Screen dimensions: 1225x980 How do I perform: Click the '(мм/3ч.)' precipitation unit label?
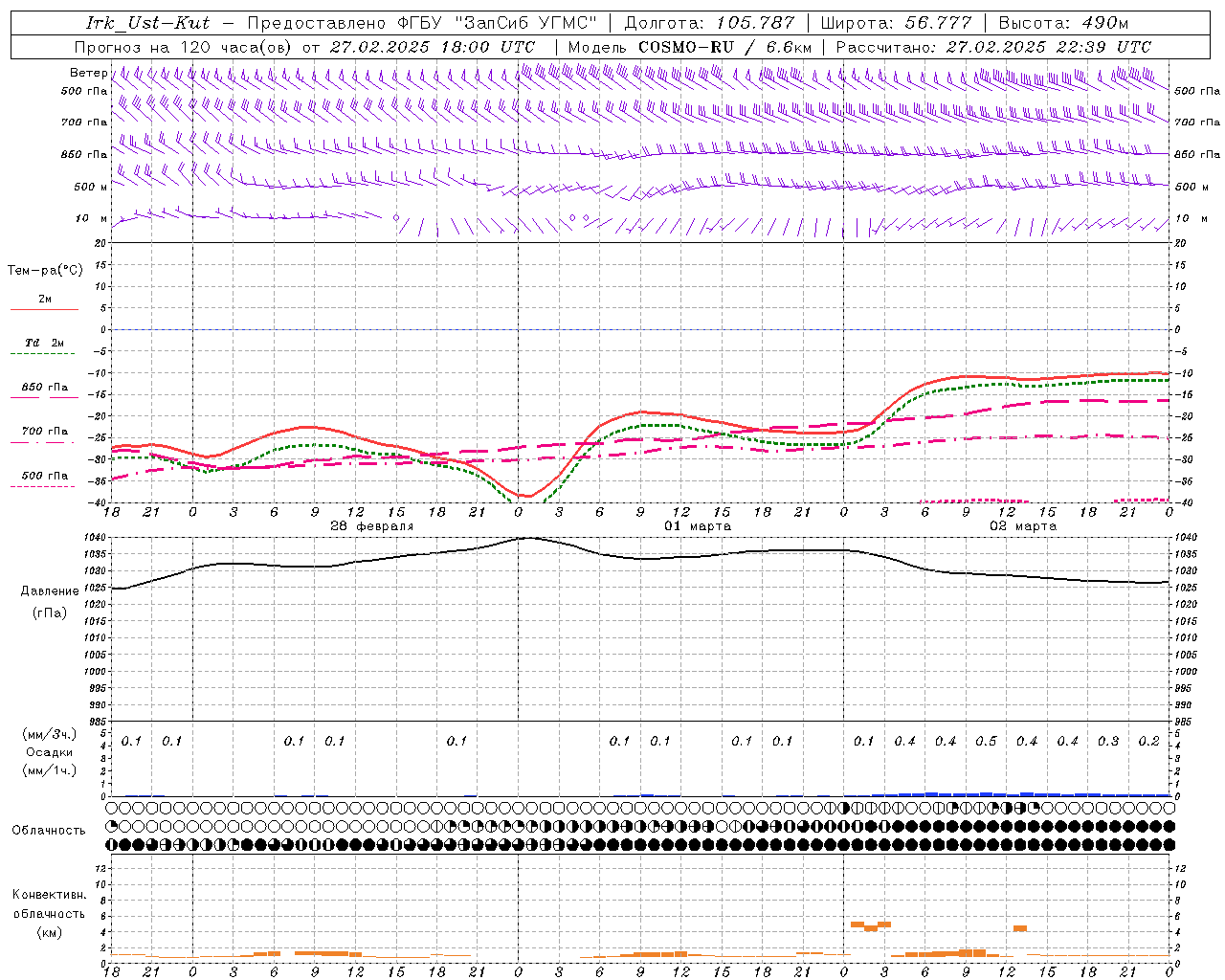tap(49, 733)
